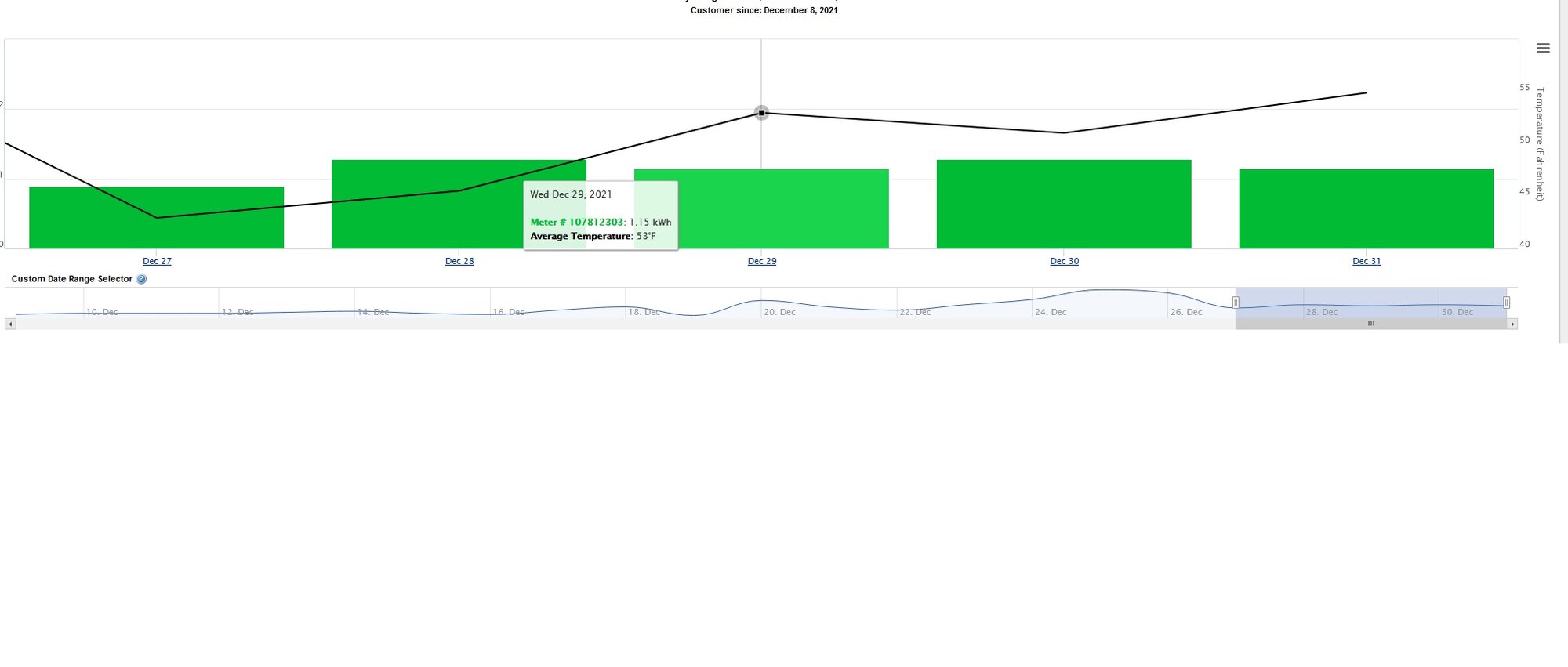1568x667 pixels.
Task: Select the Dec 27 usage bar
Action: click(x=157, y=218)
